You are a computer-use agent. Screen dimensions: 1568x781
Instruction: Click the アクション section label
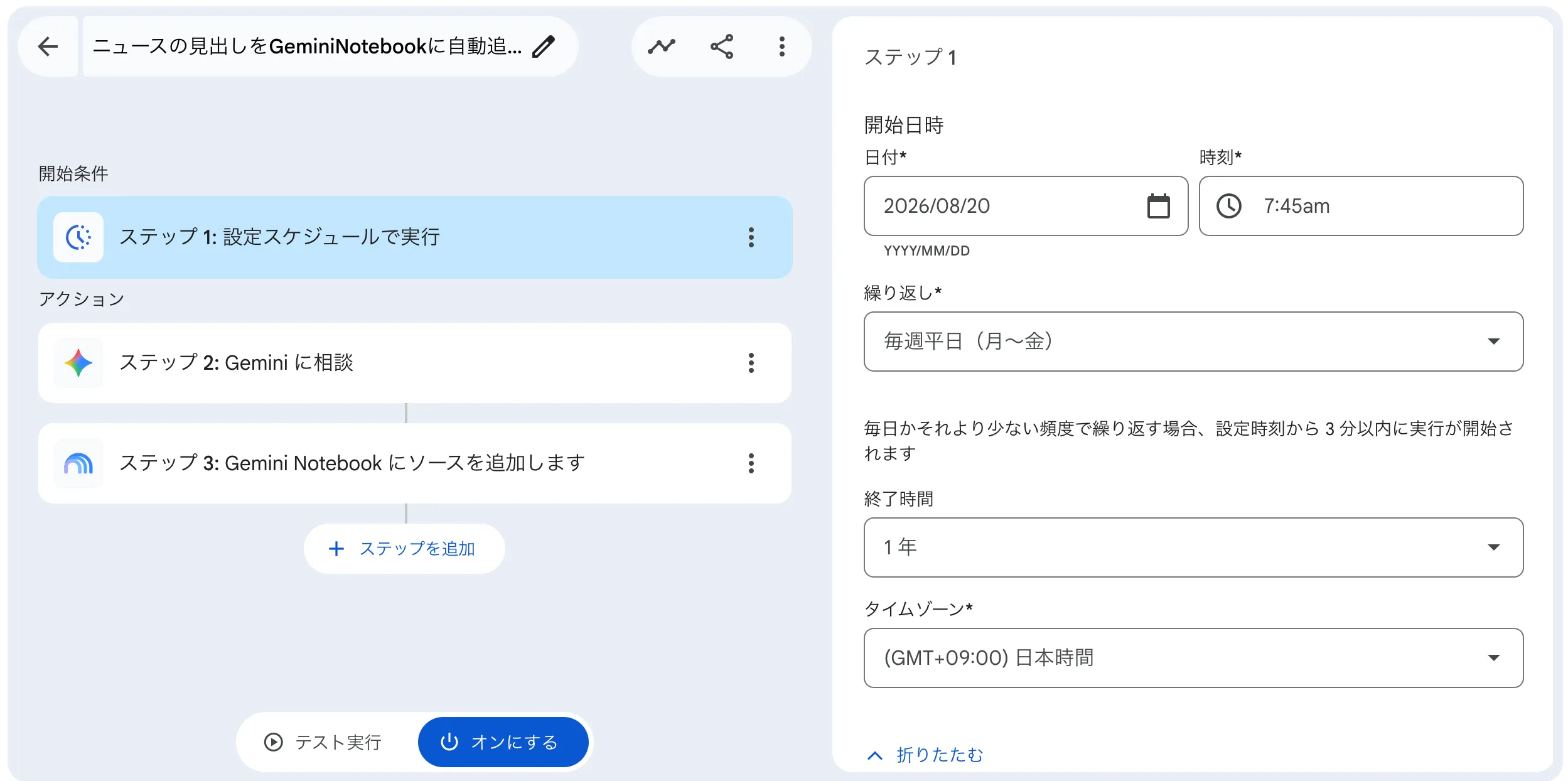82,299
